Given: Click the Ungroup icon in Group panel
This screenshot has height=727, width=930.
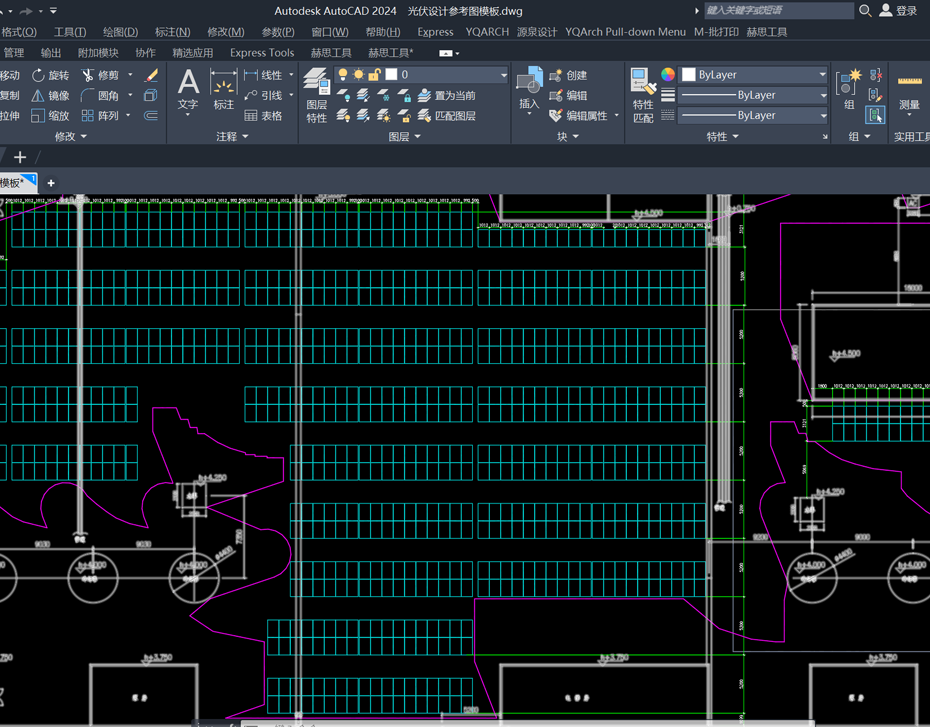Looking at the screenshot, I should (x=875, y=75).
